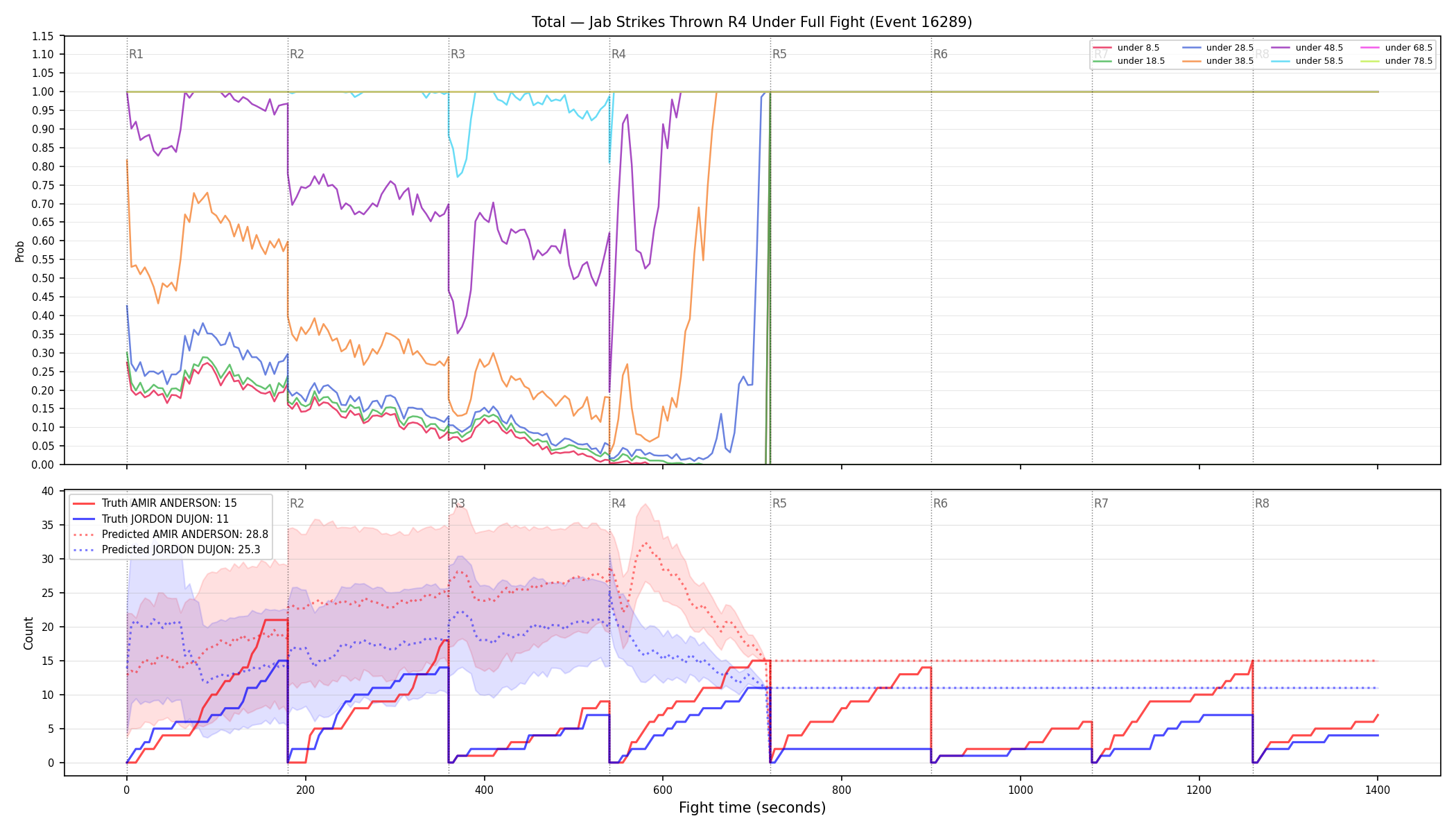Click the cyan line swatch for under 58.5
Viewport: 1456px width, 832px height.
coord(1281,61)
